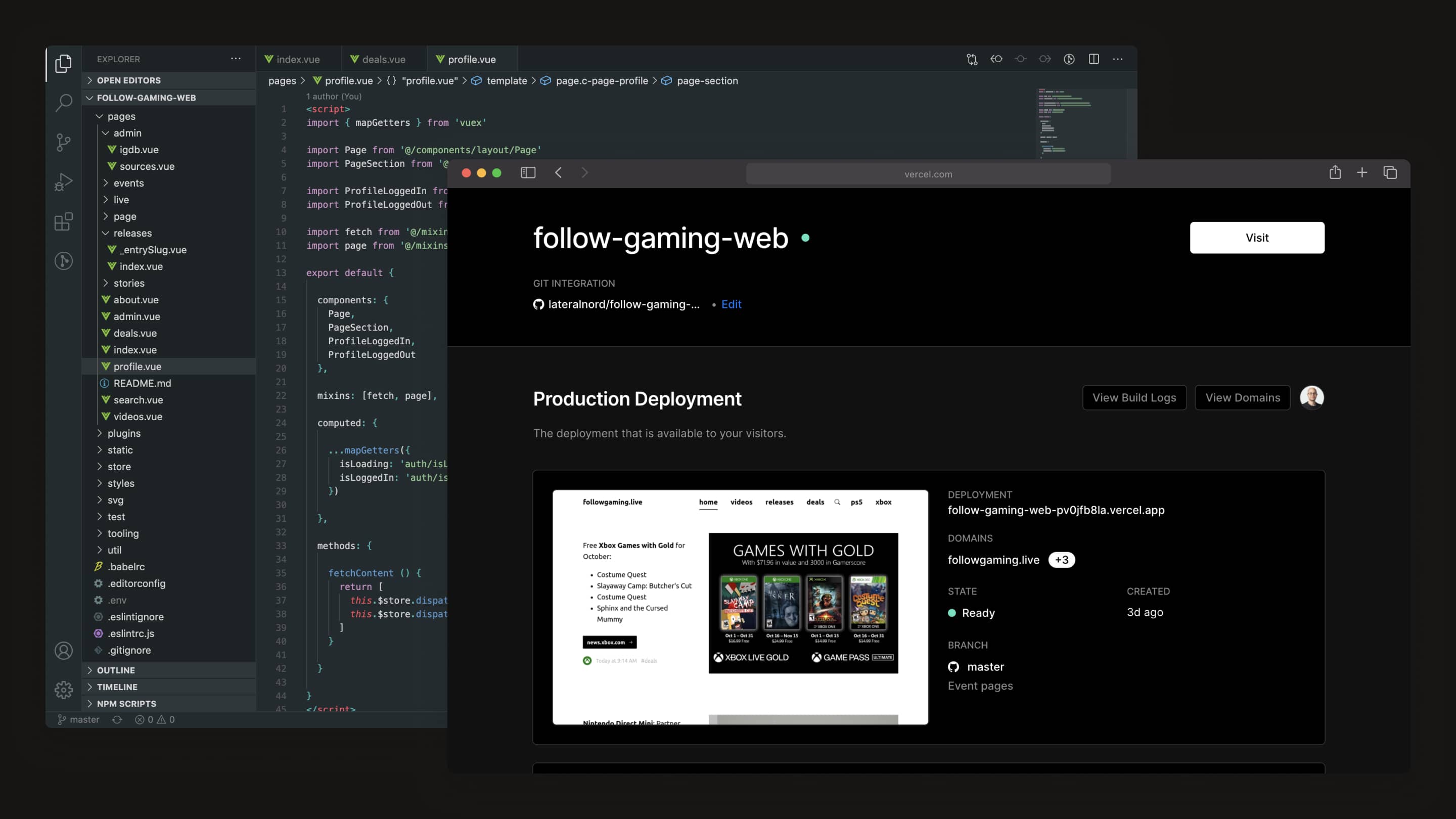Expand the stories folder
The height and width of the screenshot is (819, 1456).
169,283
